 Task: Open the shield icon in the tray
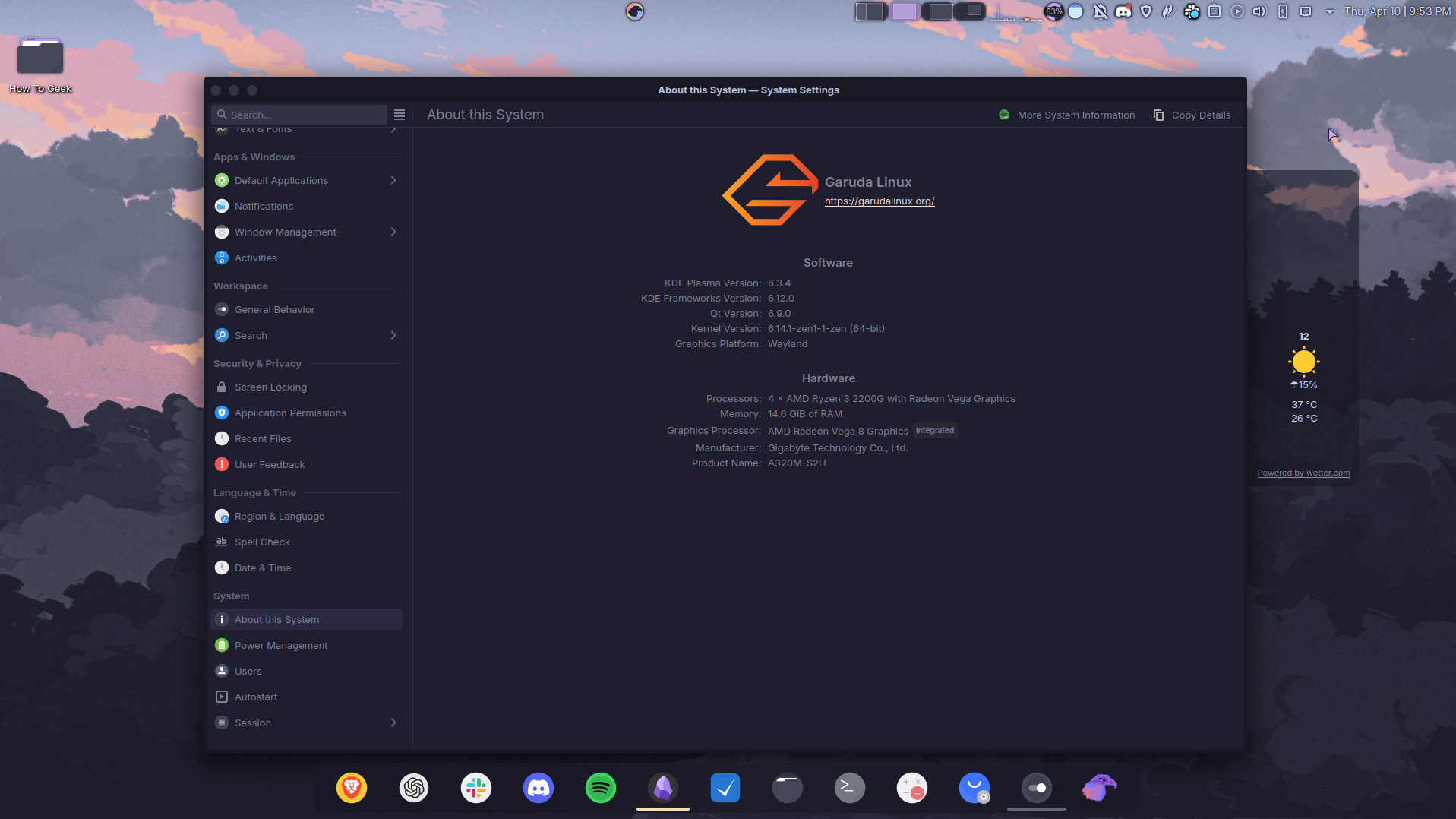click(1146, 11)
